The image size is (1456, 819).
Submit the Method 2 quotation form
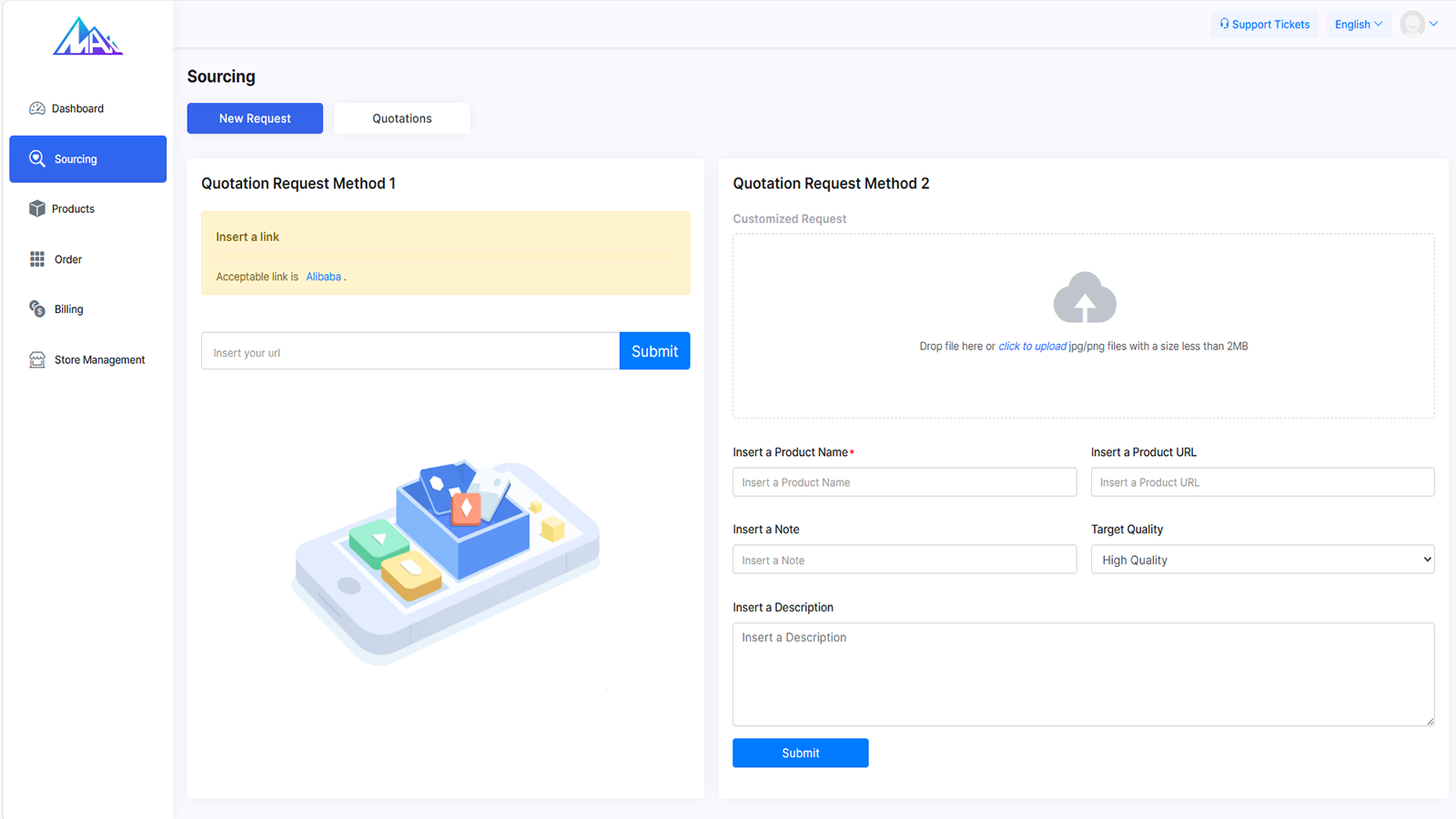pos(801,753)
